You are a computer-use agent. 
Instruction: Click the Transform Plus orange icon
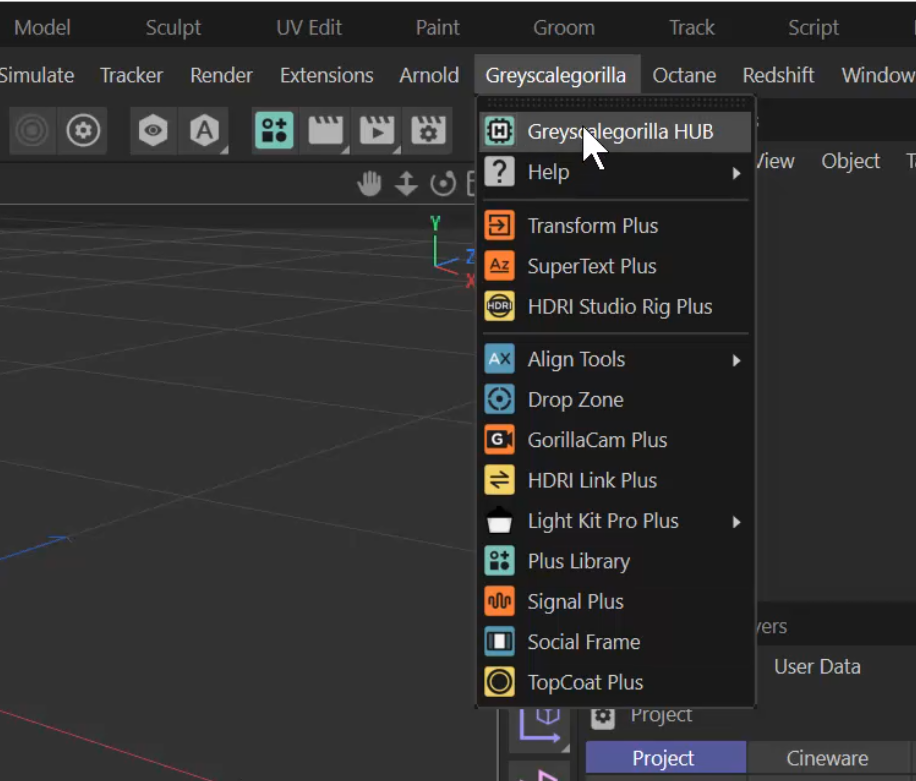click(499, 225)
